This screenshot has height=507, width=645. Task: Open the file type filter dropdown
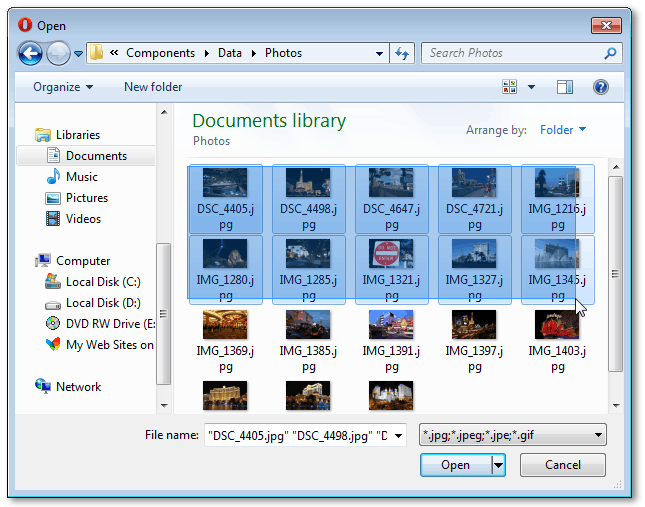pyautogui.click(x=513, y=435)
